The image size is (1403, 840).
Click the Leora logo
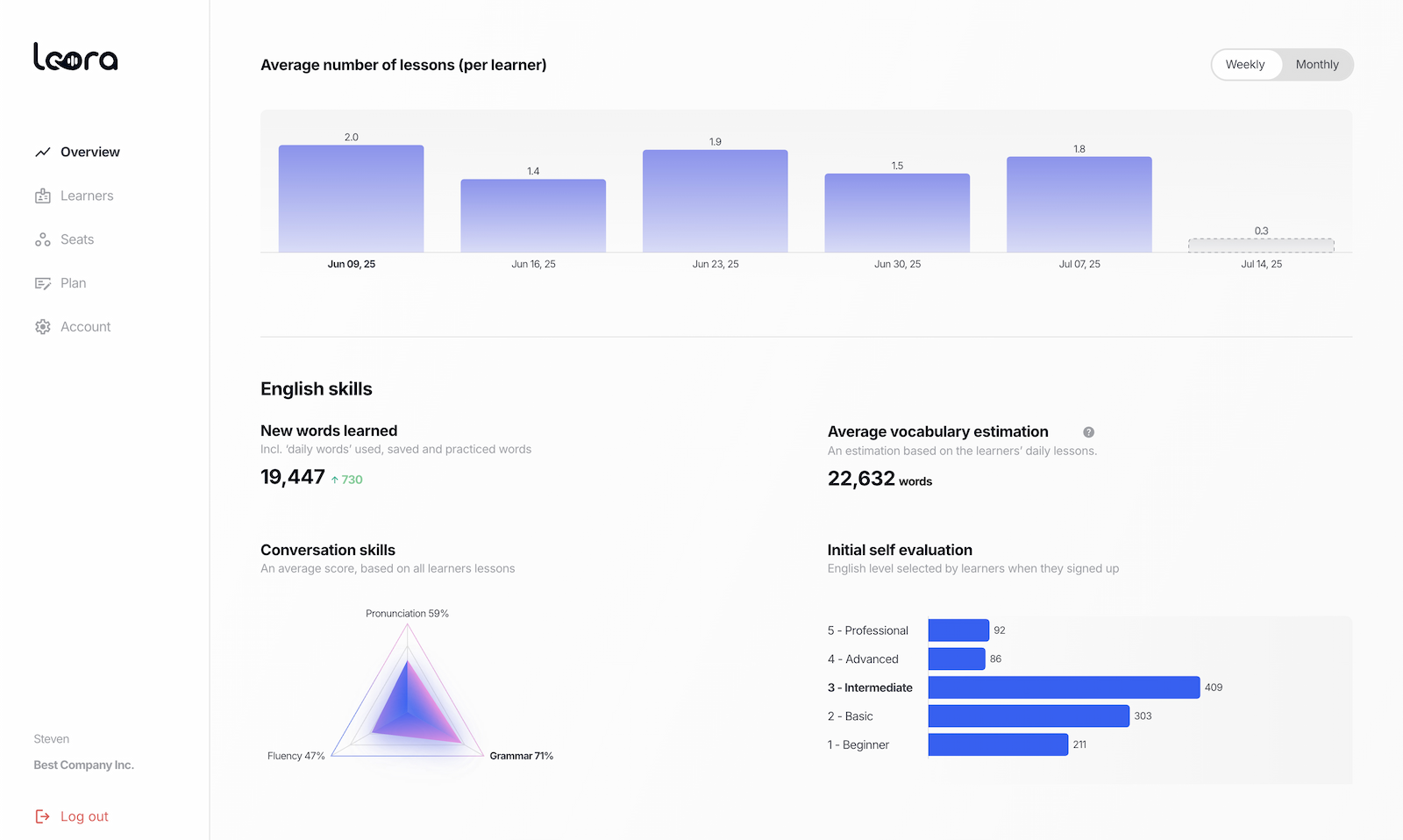tap(75, 57)
